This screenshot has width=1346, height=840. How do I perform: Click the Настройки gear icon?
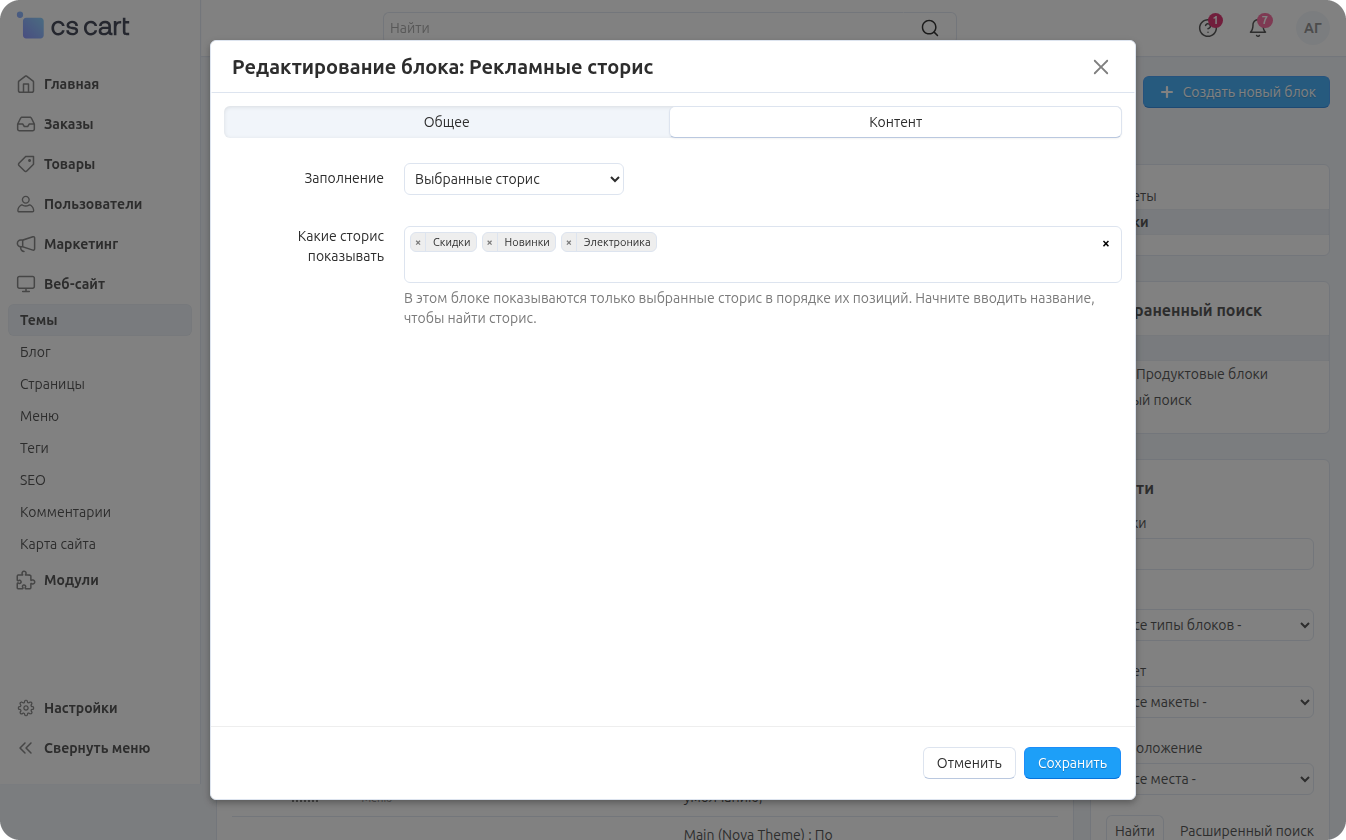pos(27,708)
